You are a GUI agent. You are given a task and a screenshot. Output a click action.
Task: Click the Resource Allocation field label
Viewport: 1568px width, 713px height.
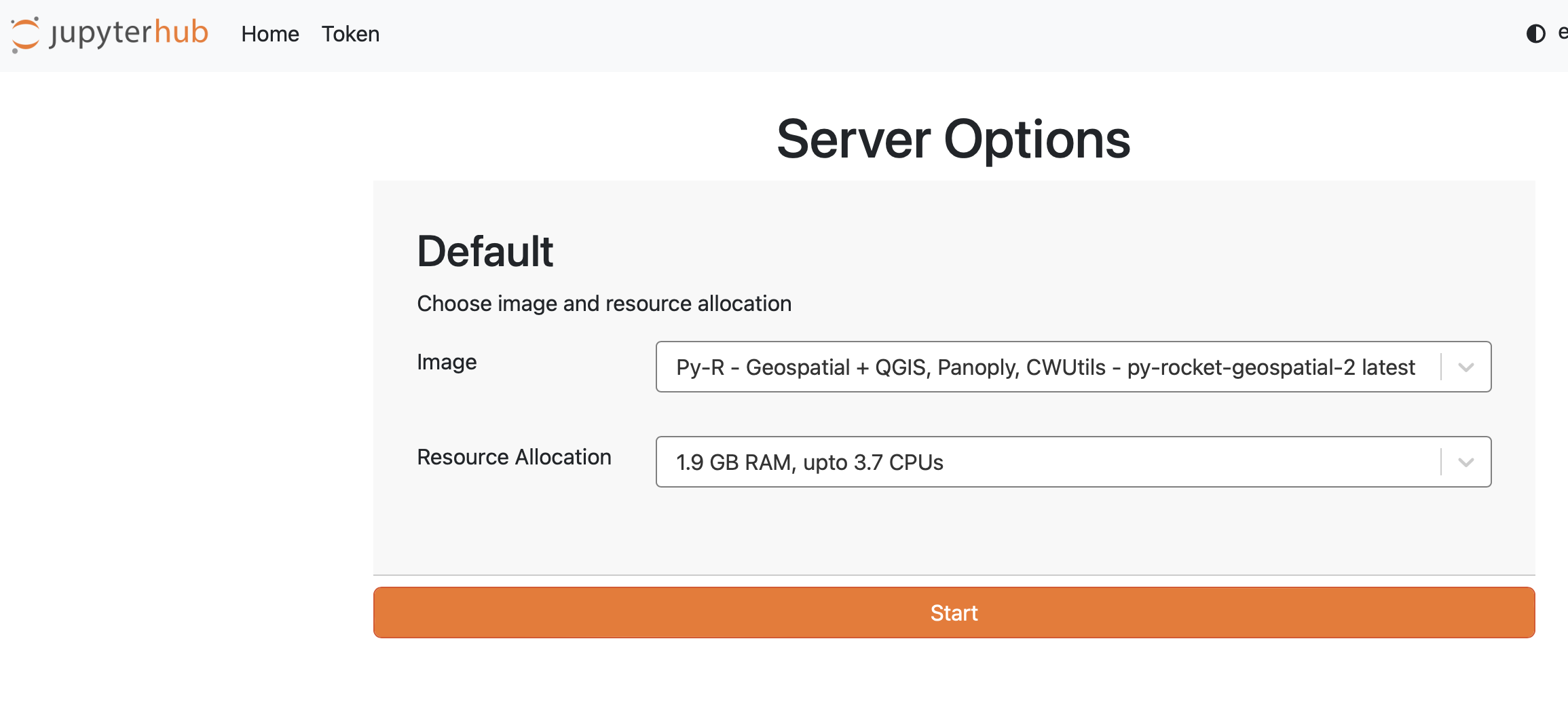click(x=514, y=457)
